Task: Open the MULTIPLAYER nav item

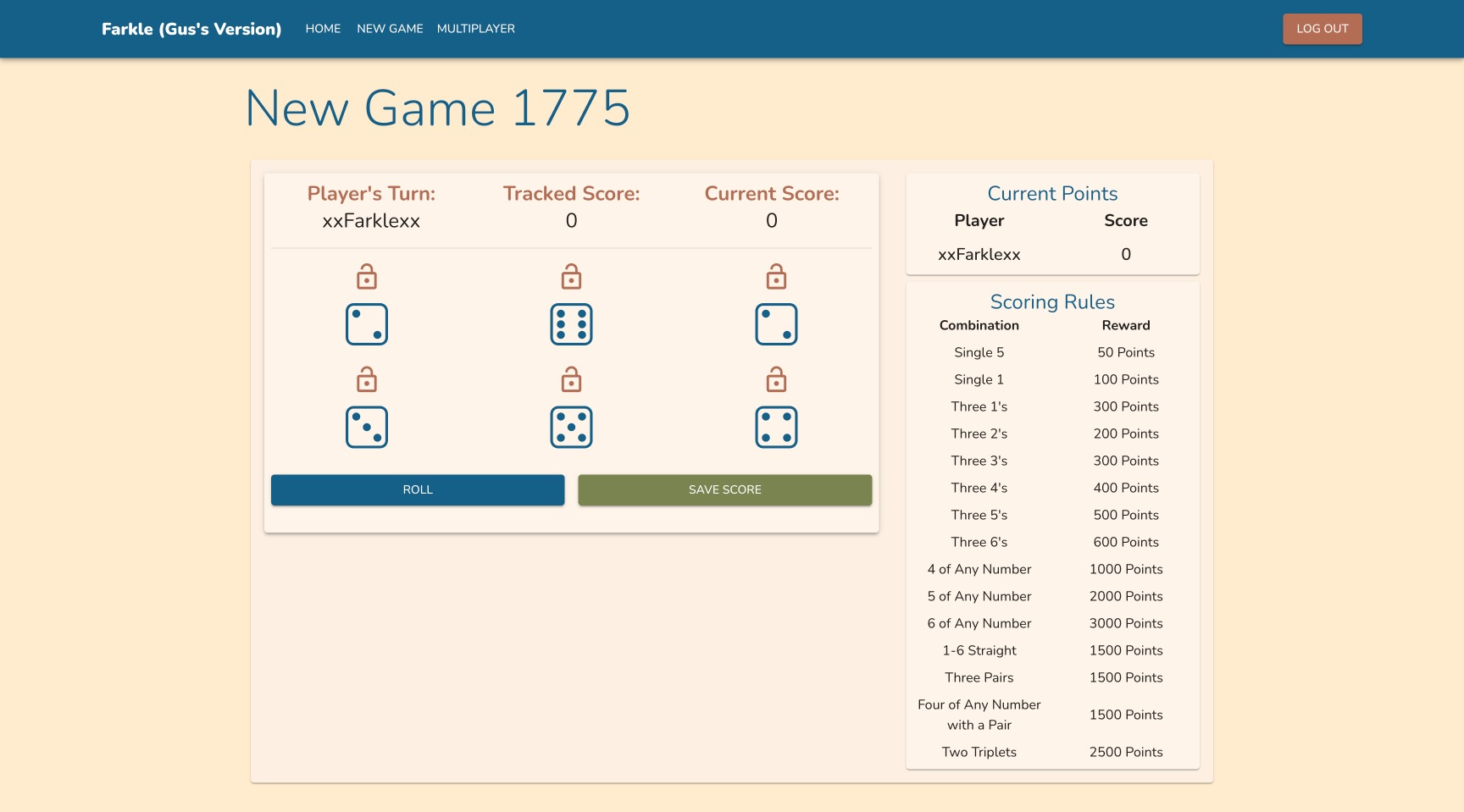Action: [475, 29]
